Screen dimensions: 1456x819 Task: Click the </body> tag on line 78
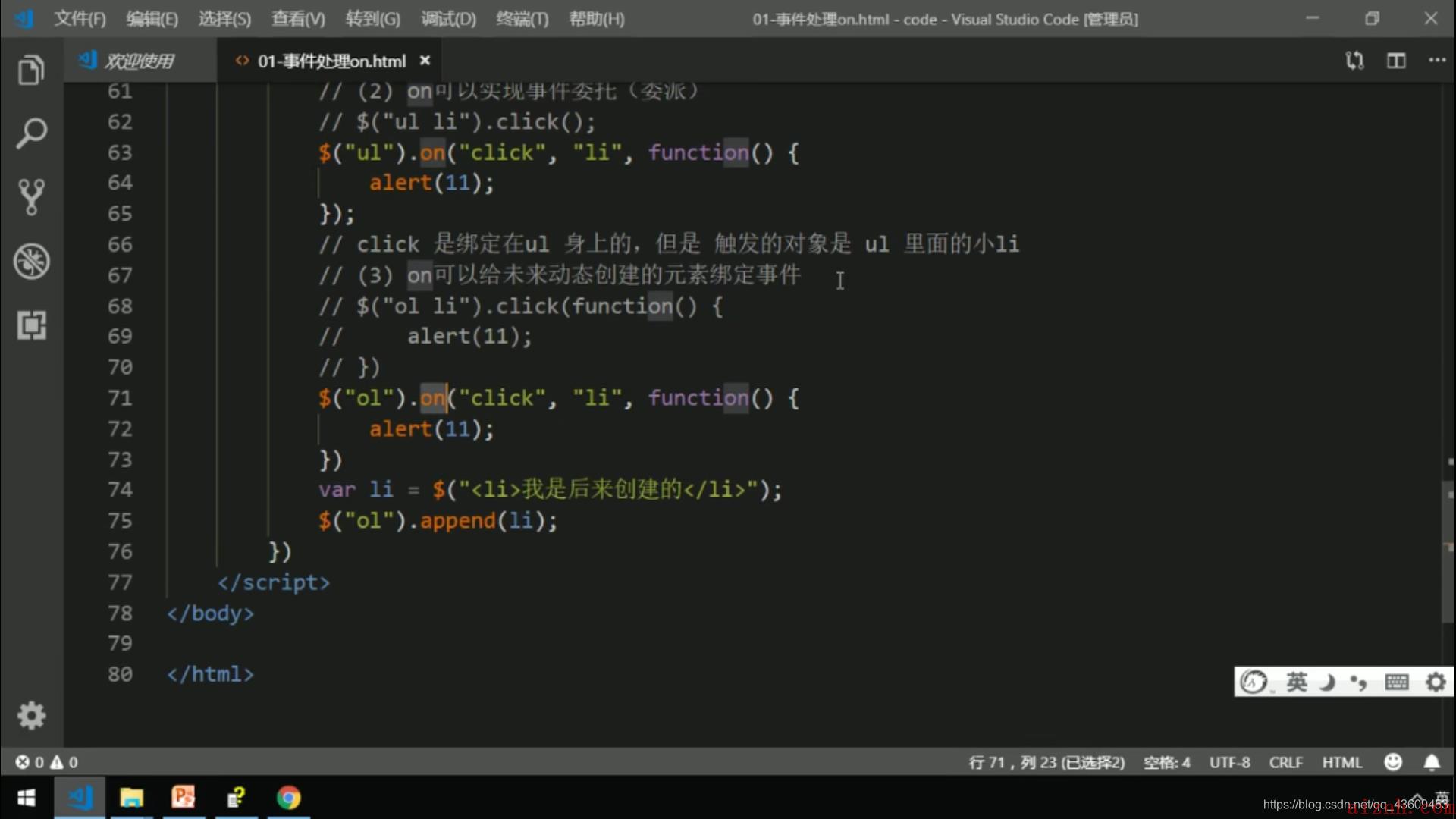(x=210, y=613)
